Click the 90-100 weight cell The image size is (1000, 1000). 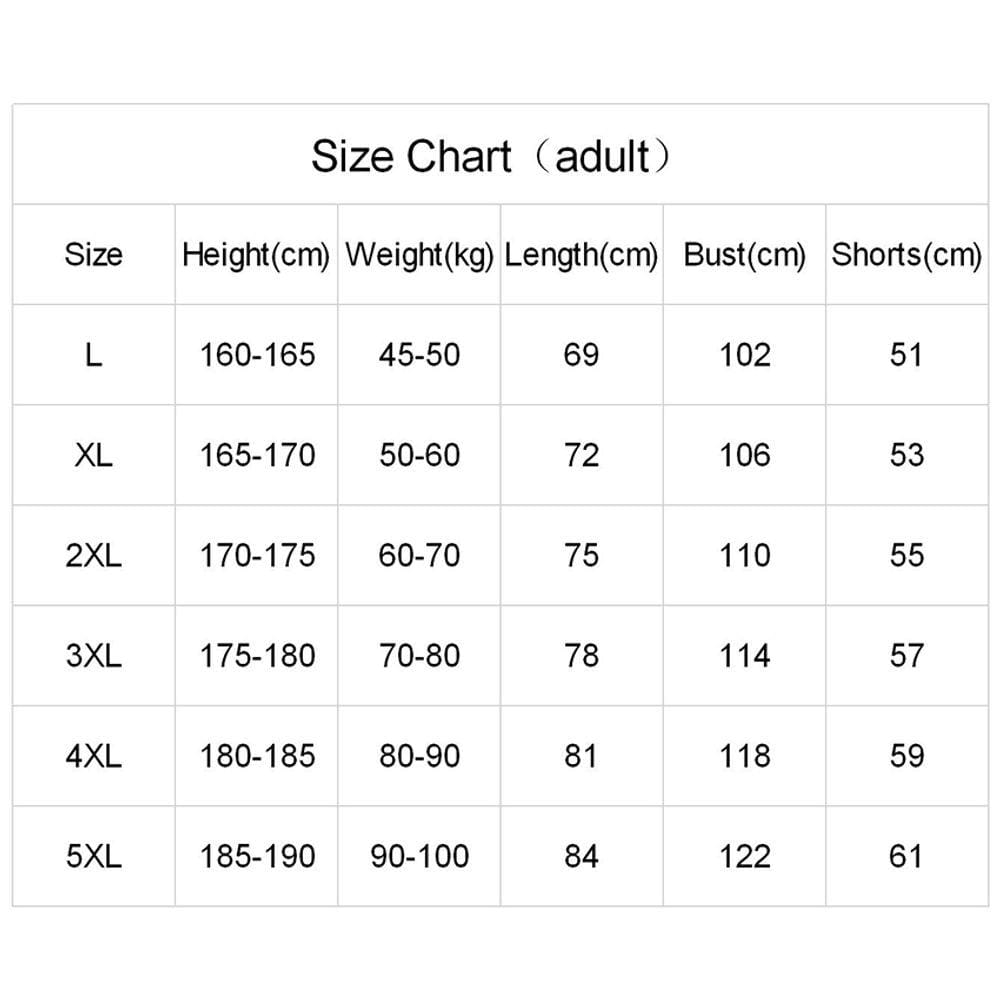pyautogui.click(x=420, y=856)
